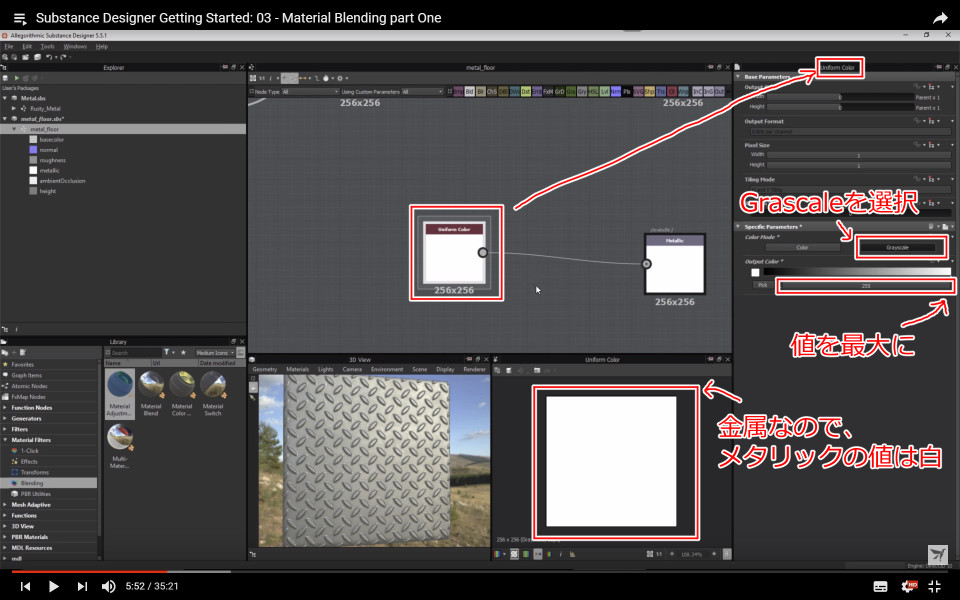
Task: Select the roughness output in Explorer
Action: pyautogui.click(x=52, y=160)
